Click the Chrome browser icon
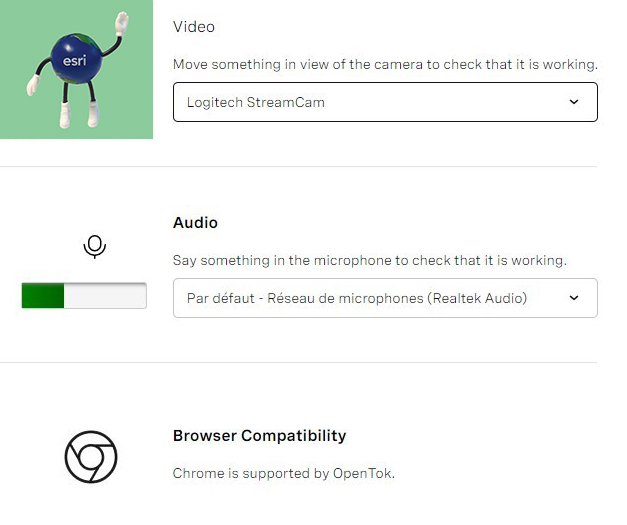This screenshot has width=627, height=525. point(91,458)
